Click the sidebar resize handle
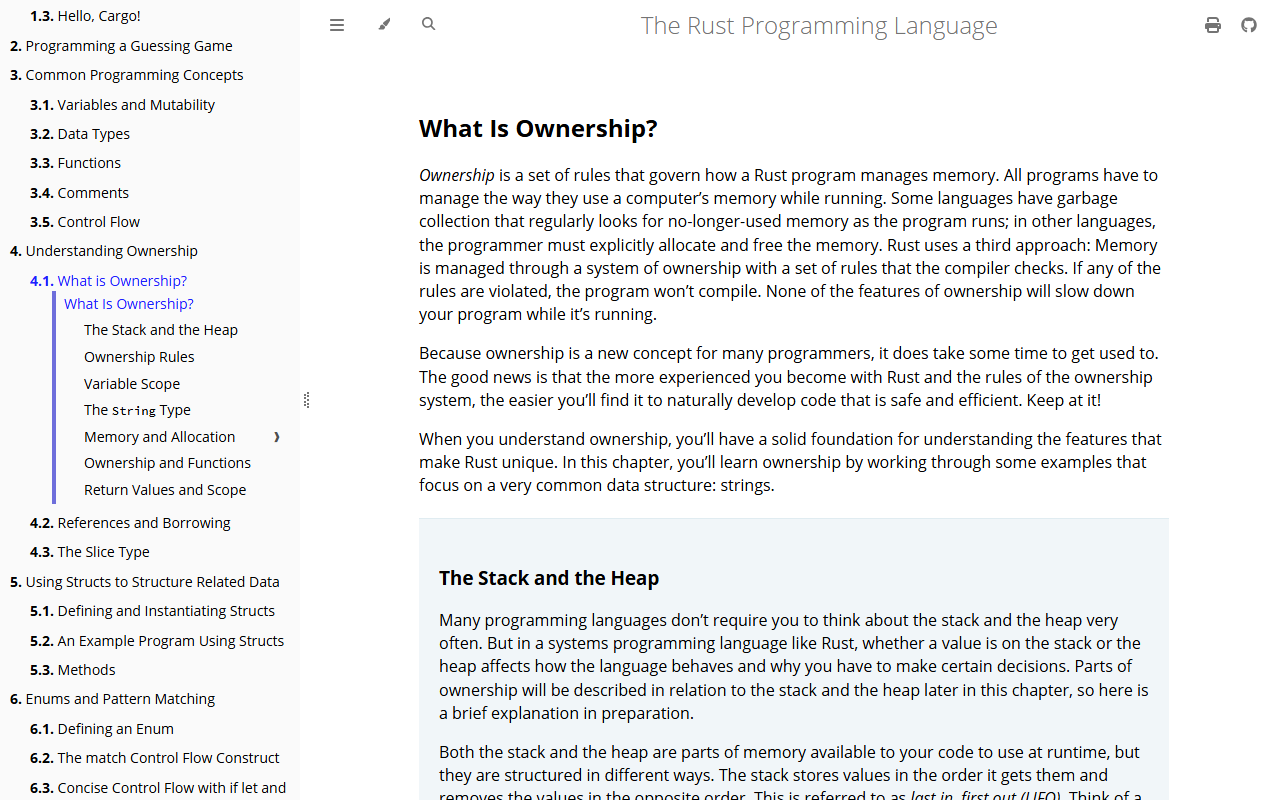Screen dimensions: 1280x800 coord(306,400)
